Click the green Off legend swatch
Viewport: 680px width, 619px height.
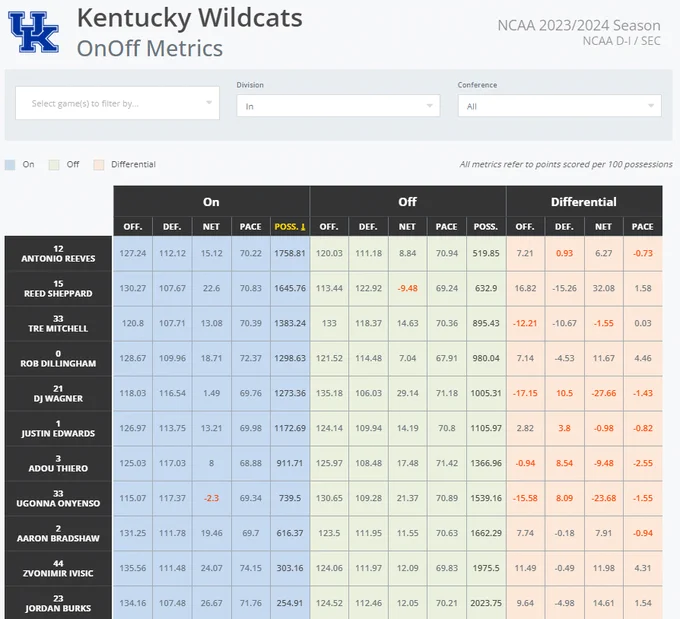point(54,165)
